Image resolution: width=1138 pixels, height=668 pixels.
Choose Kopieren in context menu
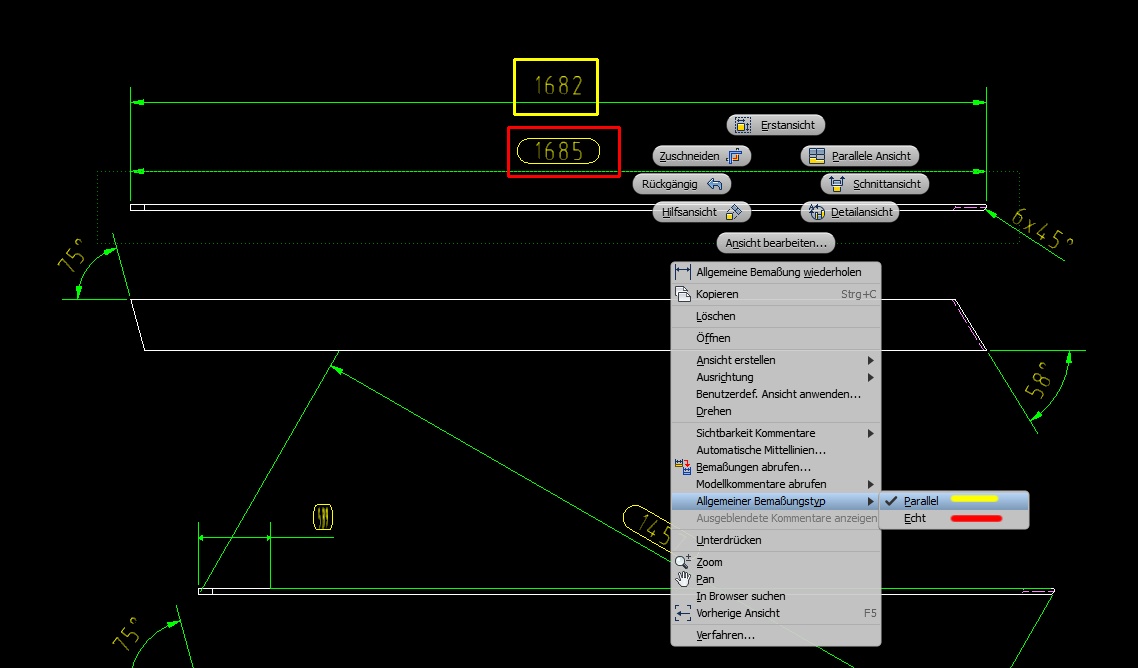click(x=776, y=294)
